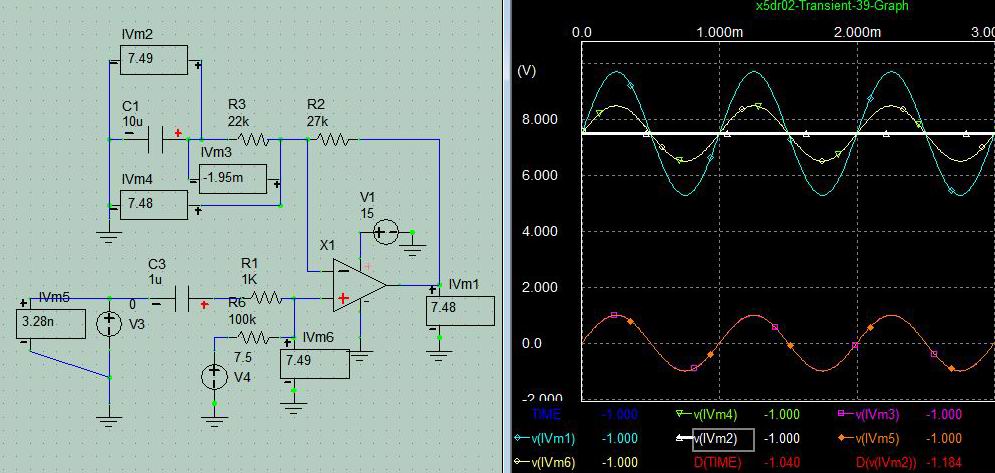Click the R6 100k resistor label
The image size is (995, 473).
pos(242,311)
